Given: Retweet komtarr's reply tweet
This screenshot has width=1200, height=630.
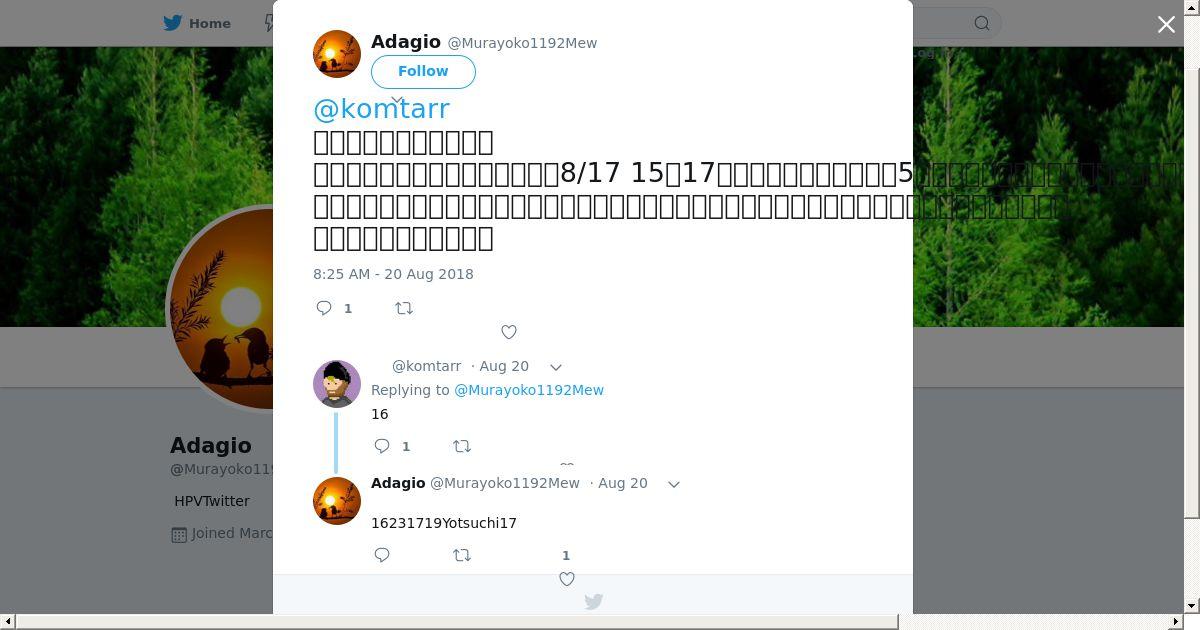Looking at the screenshot, I should (x=462, y=446).
